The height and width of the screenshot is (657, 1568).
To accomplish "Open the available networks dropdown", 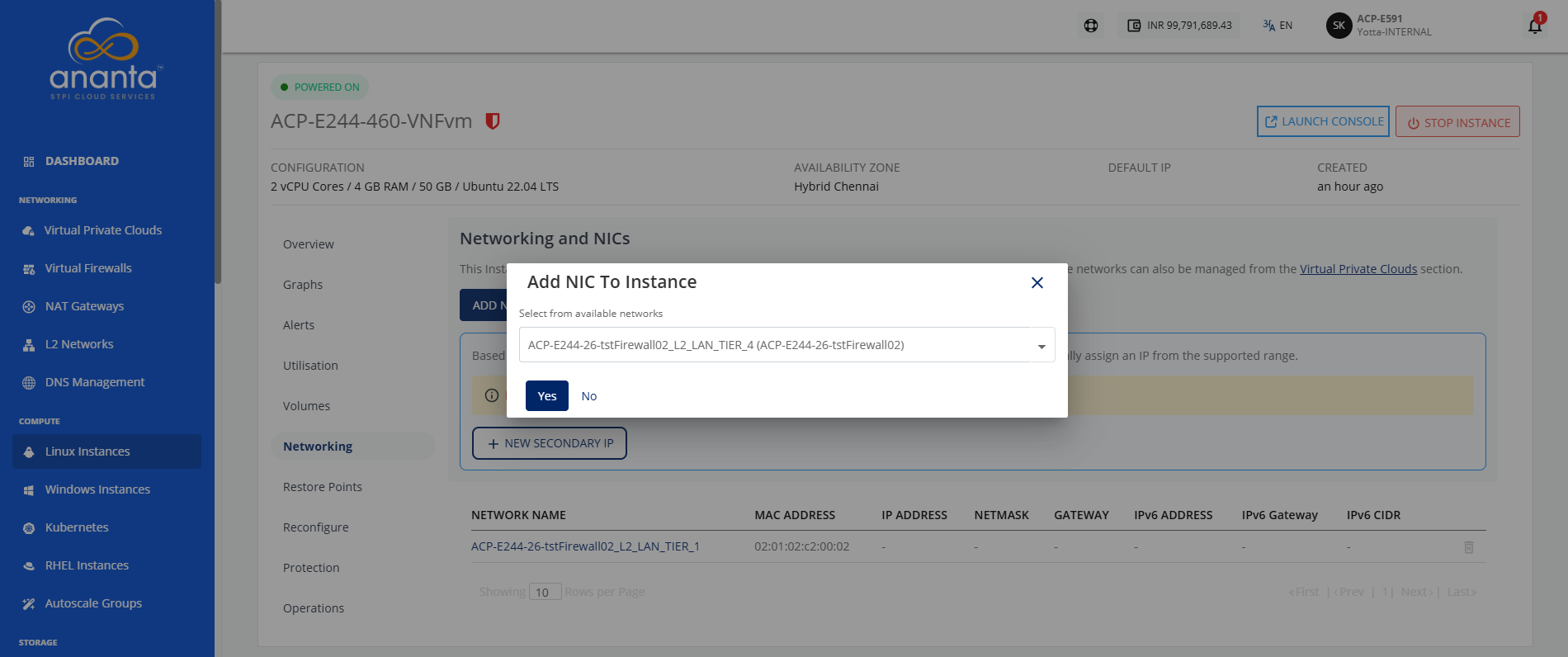I will tap(786, 345).
